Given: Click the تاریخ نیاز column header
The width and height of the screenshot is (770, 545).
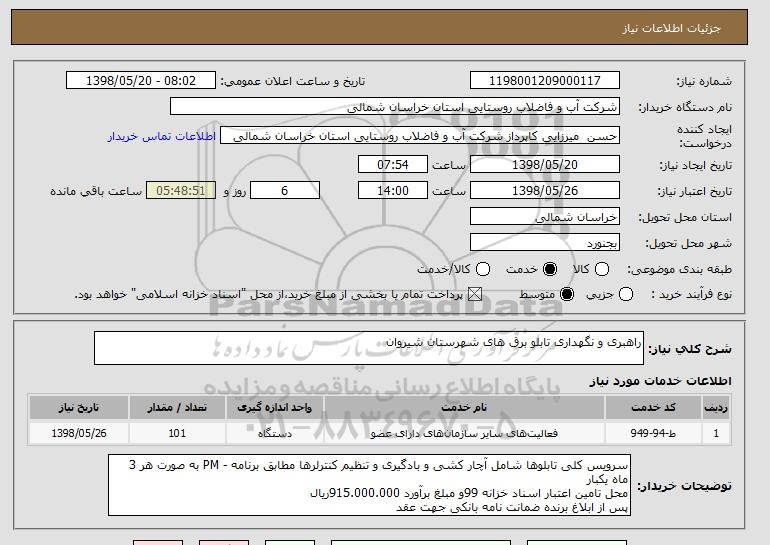Looking at the screenshot, I should 79,407.
